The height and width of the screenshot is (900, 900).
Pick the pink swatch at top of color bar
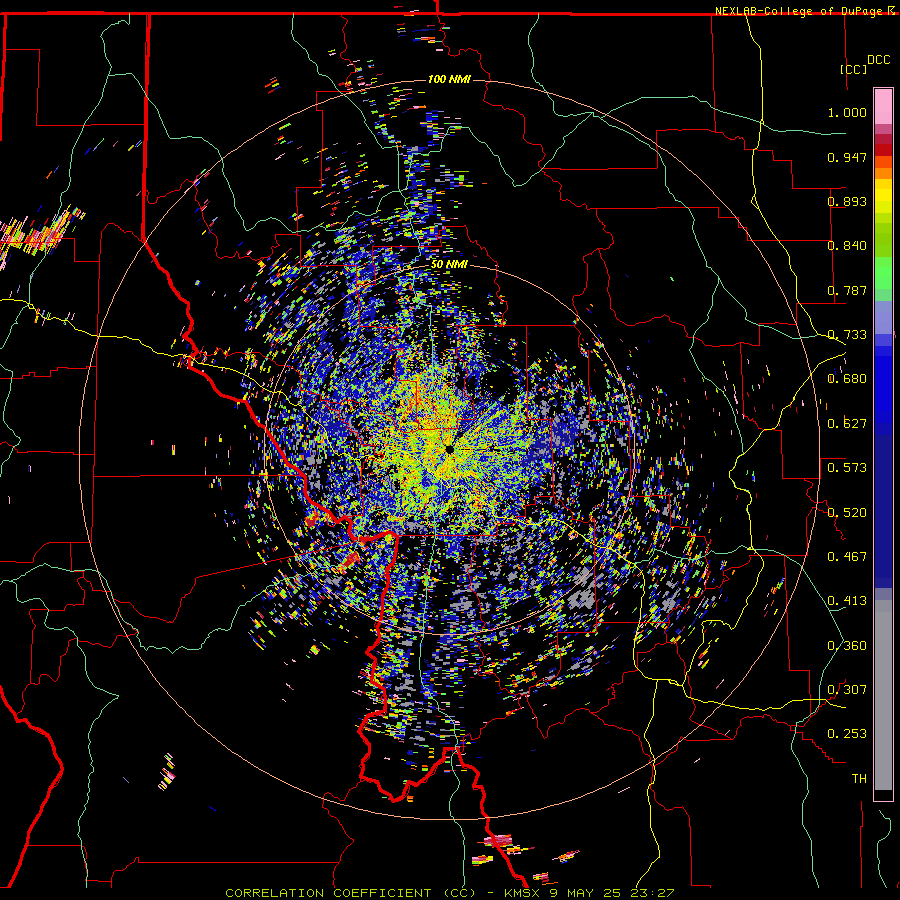point(883,106)
